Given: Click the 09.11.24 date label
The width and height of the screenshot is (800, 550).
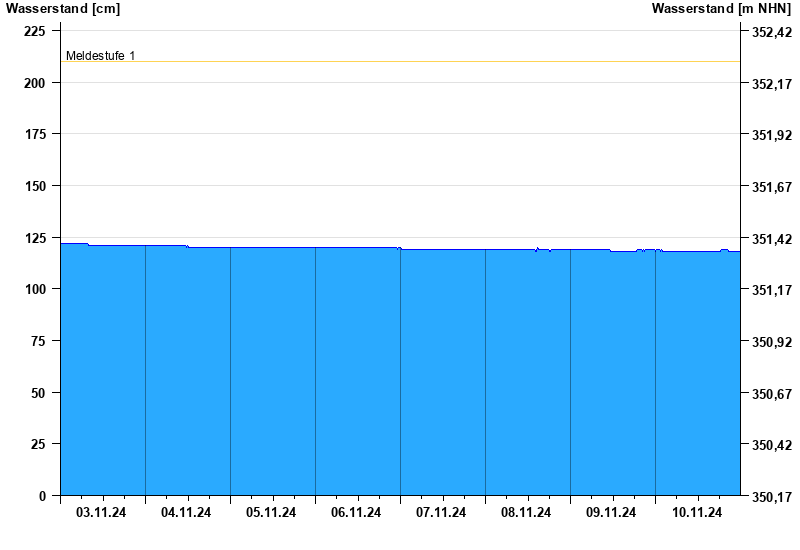Looking at the screenshot, I should (611, 513).
